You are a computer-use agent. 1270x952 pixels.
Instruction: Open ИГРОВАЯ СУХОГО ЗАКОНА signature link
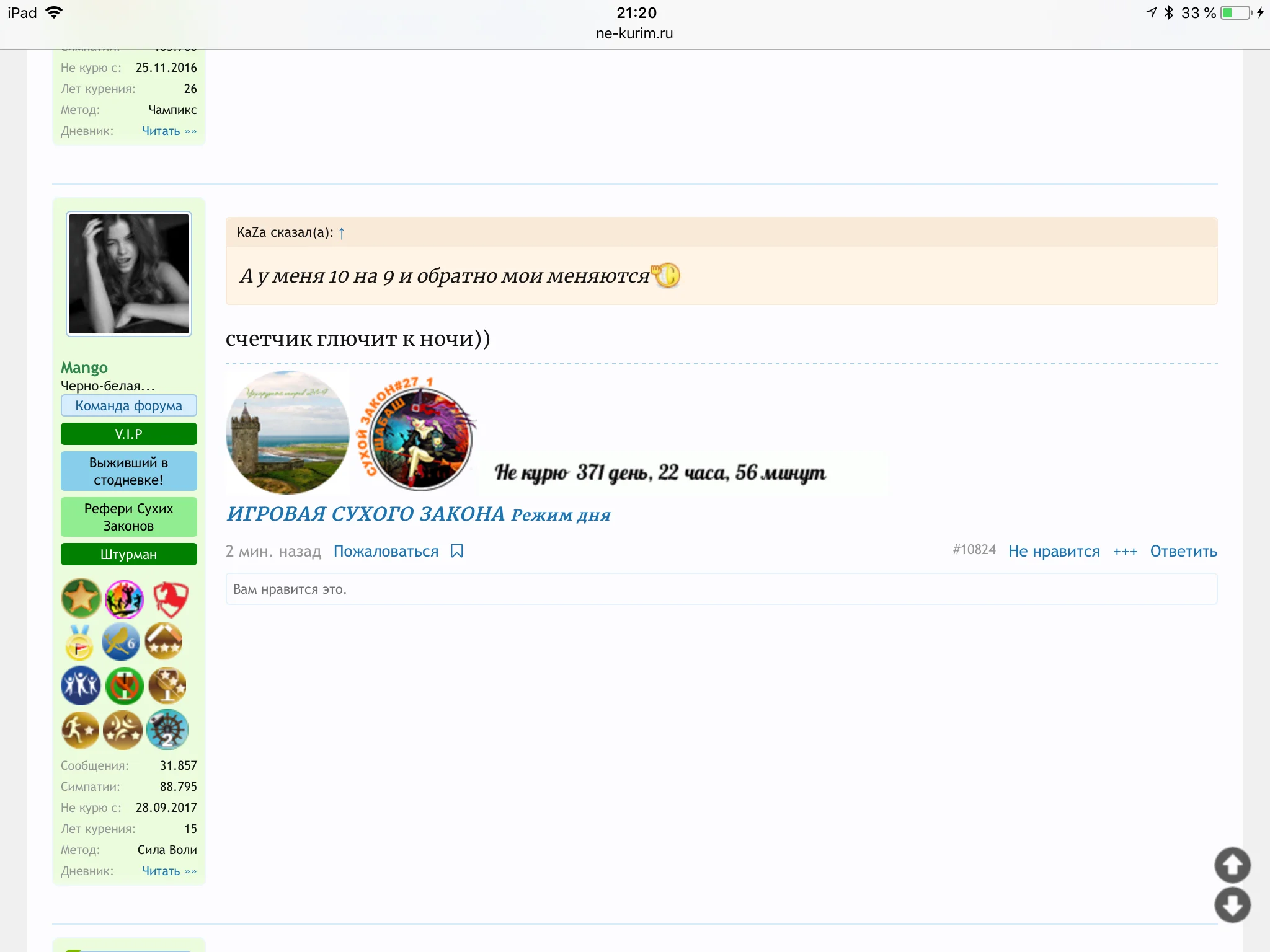pos(366,514)
